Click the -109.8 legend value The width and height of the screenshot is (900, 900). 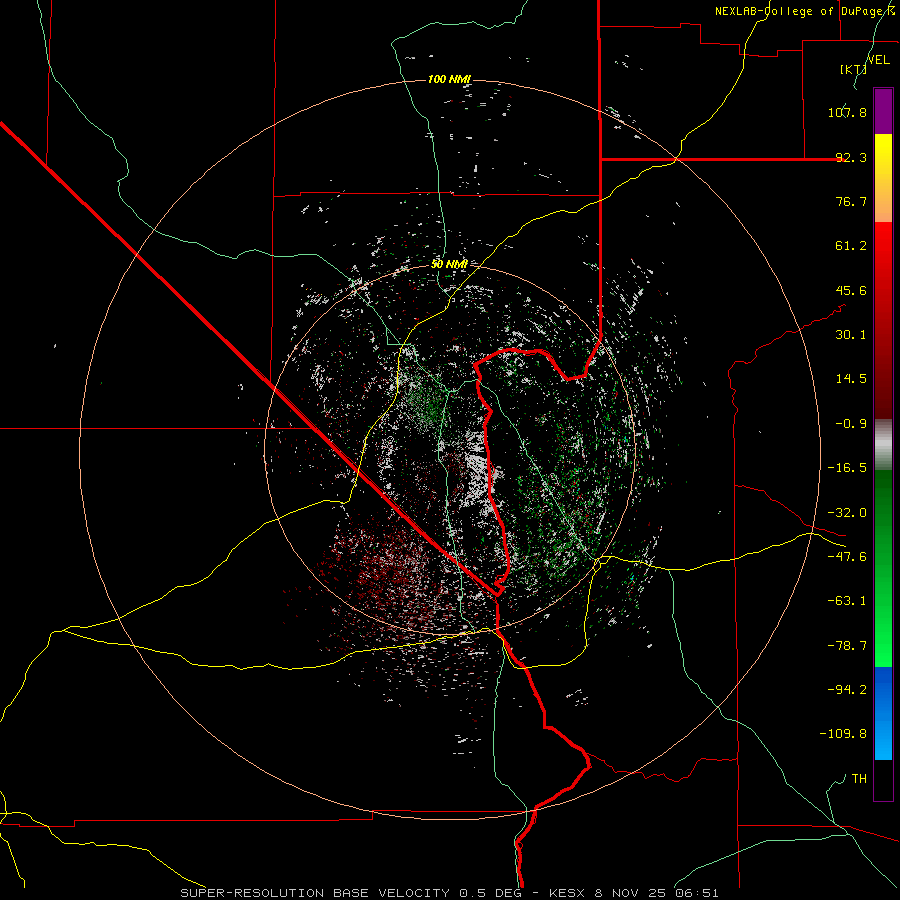coord(843,734)
